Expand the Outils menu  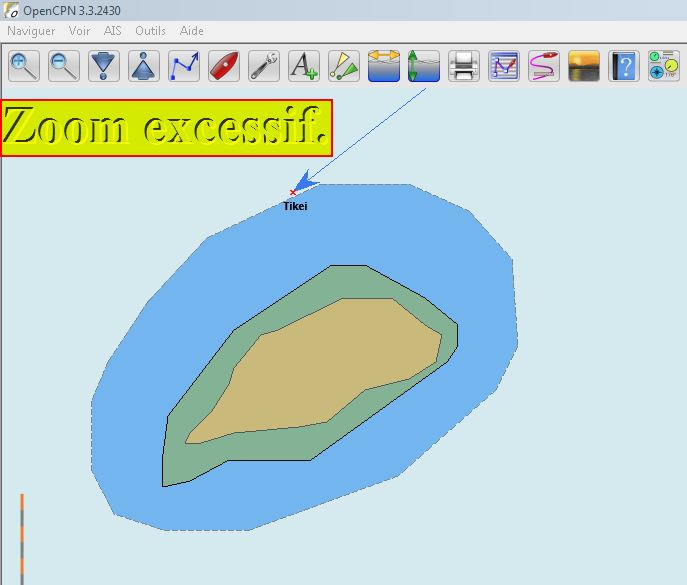tap(150, 31)
